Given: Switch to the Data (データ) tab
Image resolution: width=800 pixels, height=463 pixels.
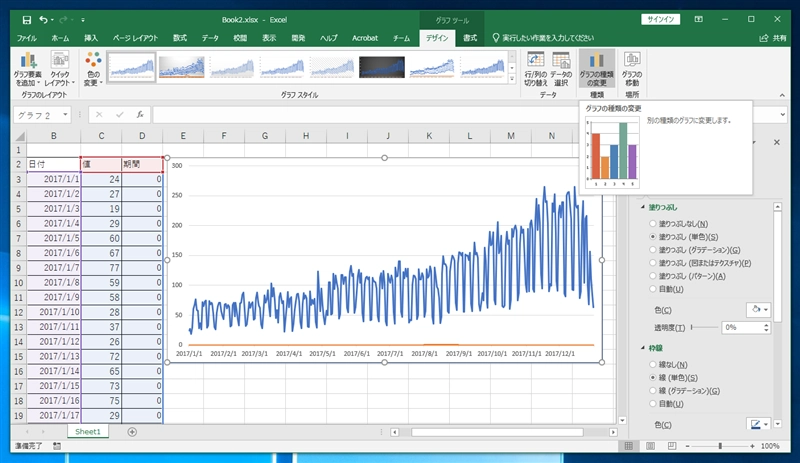Looking at the screenshot, I should click(x=210, y=38).
